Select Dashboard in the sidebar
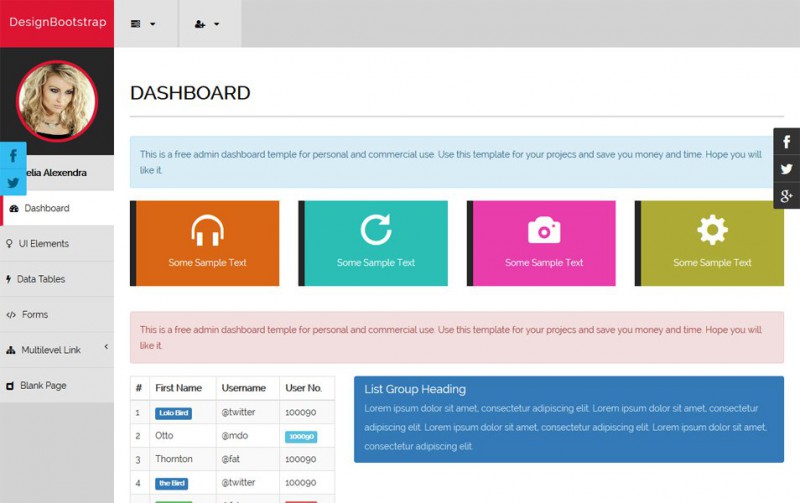 (x=47, y=208)
